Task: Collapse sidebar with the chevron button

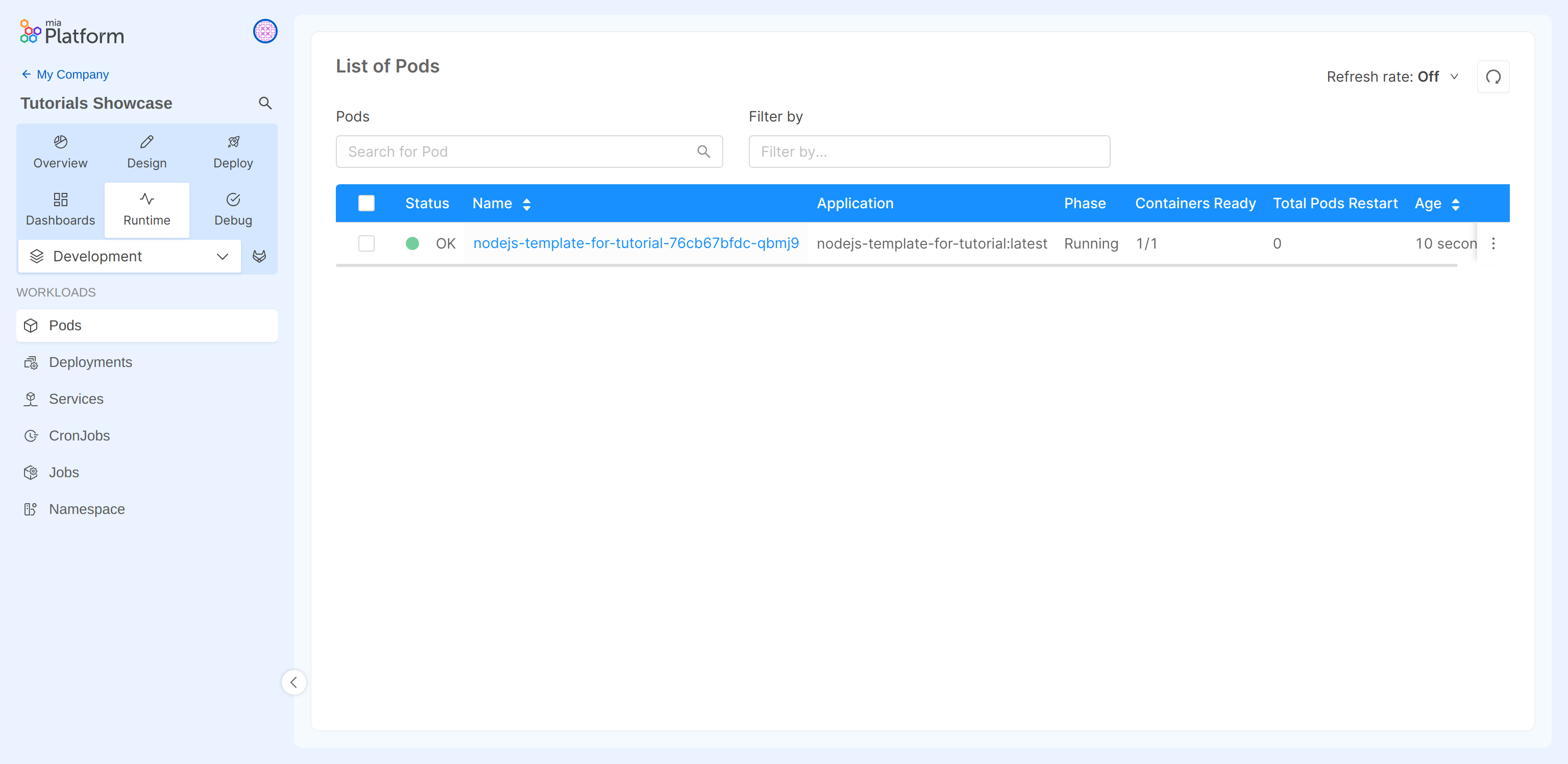Action: (293, 682)
